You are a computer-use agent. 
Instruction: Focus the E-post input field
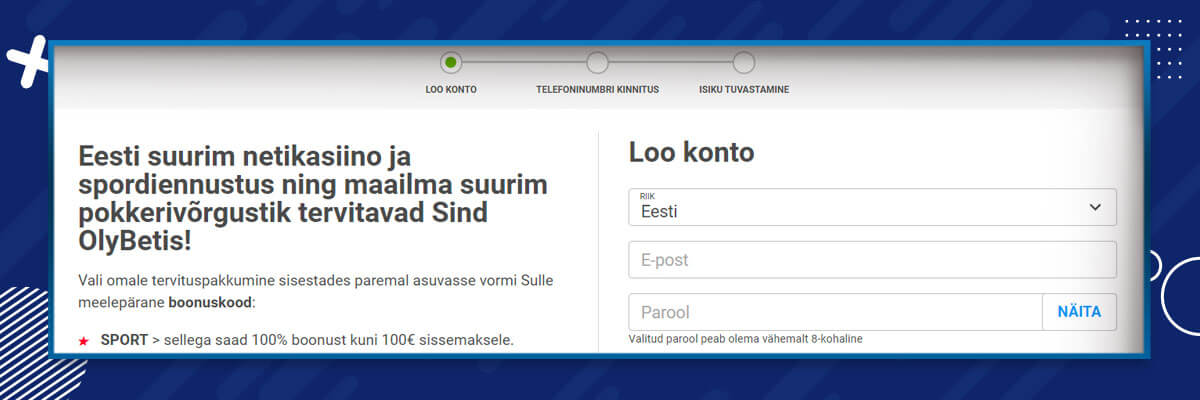pos(872,260)
